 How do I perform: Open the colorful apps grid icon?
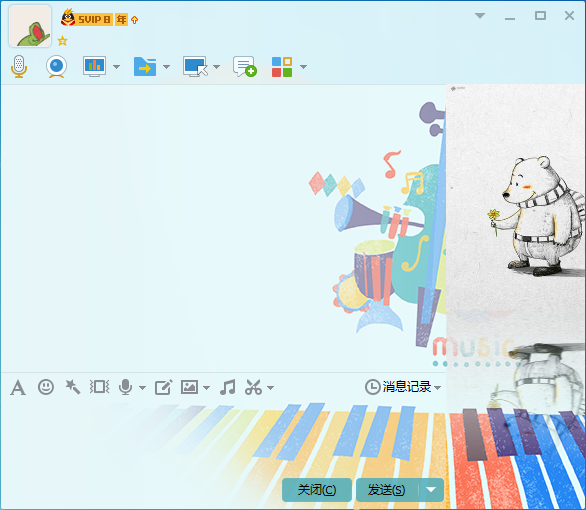pyautogui.click(x=282, y=67)
